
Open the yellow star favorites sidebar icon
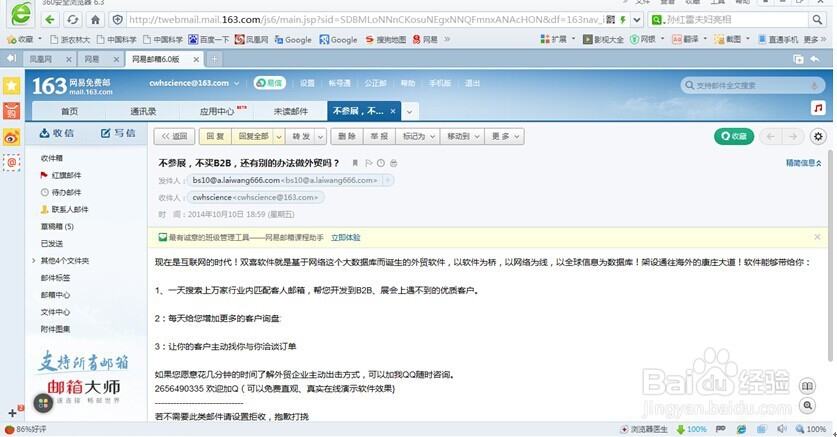tap(12, 86)
